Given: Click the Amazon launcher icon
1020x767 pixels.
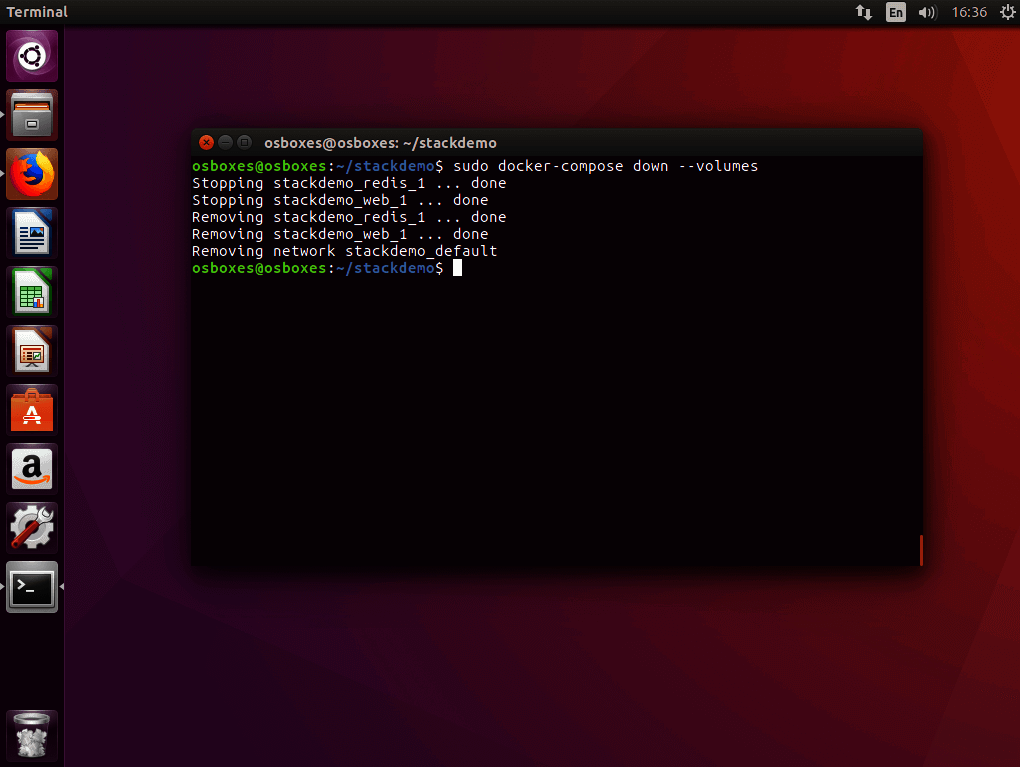Looking at the screenshot, I should (32, 469).
